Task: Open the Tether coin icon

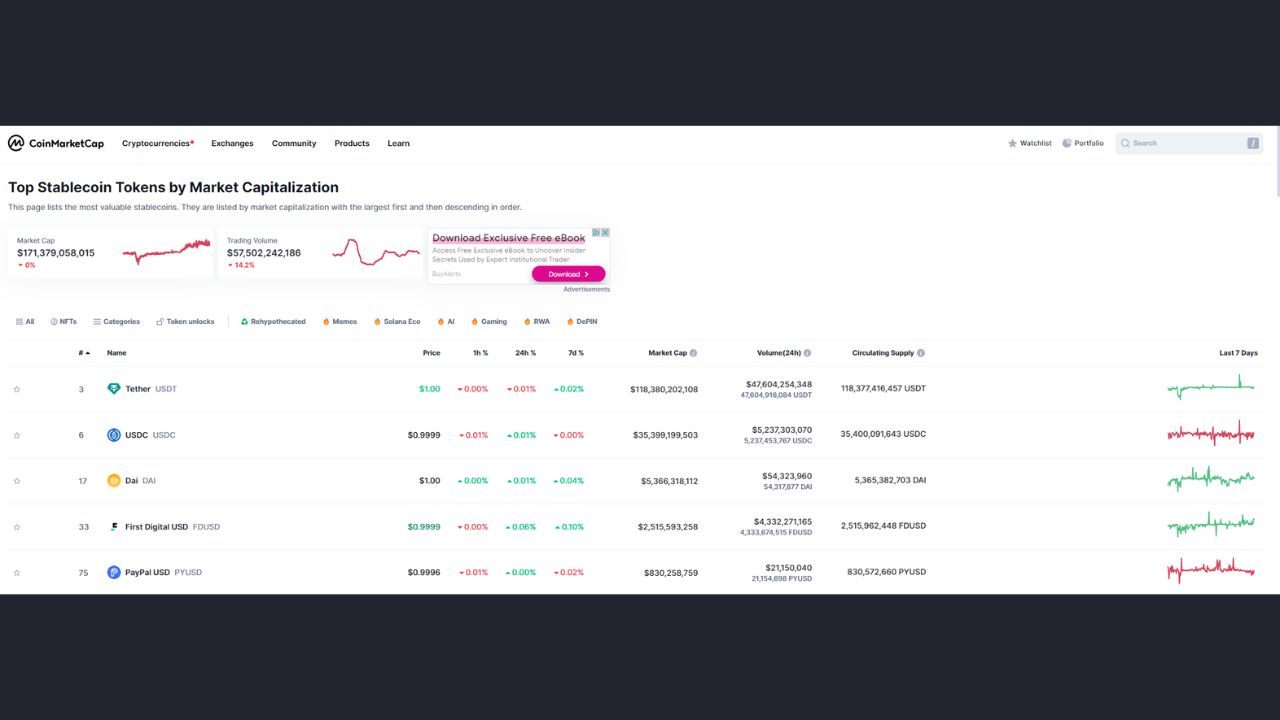Action: point(114,389)
